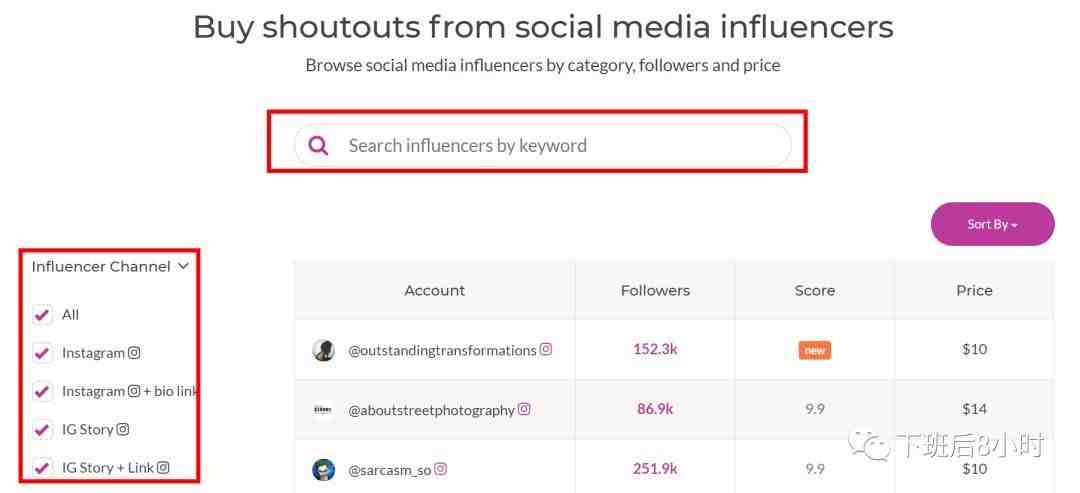The height and width of the screenshot is (493, 1080).
Task: Toggle the Instagram channel checkbox
Action: (x=42, y=353)
